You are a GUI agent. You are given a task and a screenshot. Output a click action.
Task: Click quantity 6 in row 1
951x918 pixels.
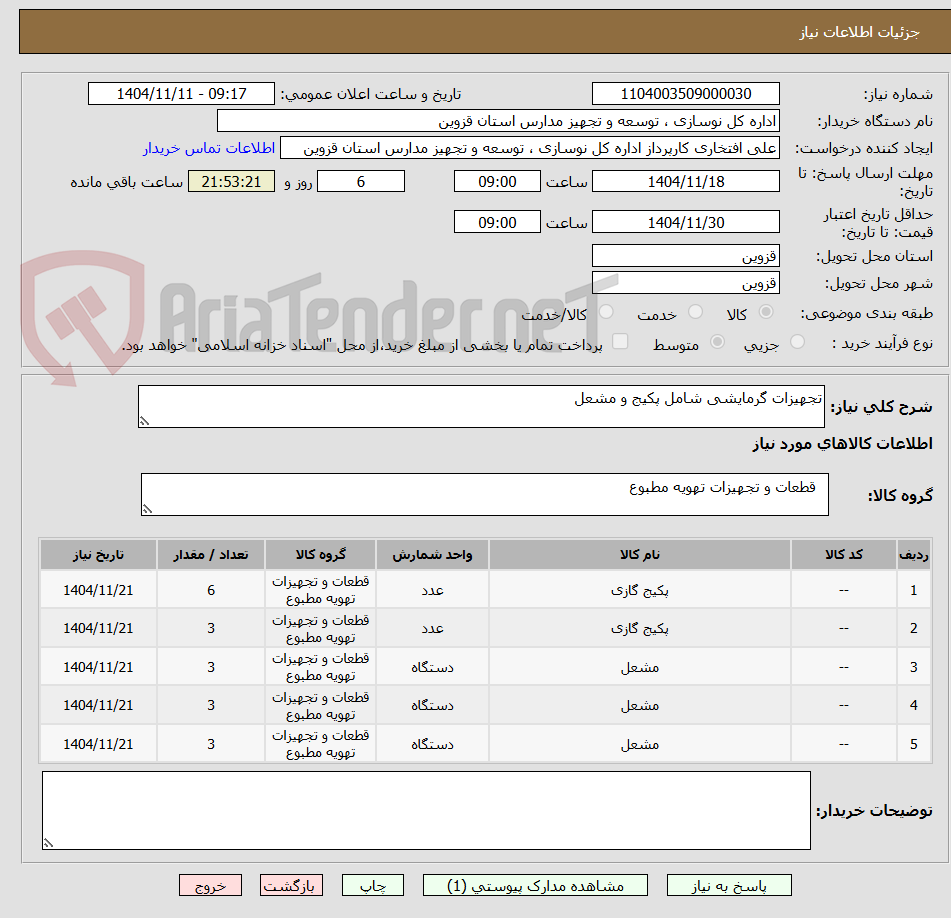click(210, 590)
